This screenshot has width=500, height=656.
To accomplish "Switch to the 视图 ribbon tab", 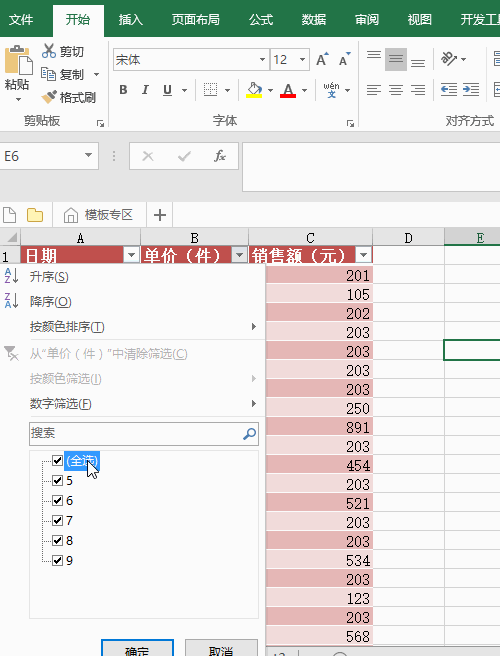I will point(419,20).
